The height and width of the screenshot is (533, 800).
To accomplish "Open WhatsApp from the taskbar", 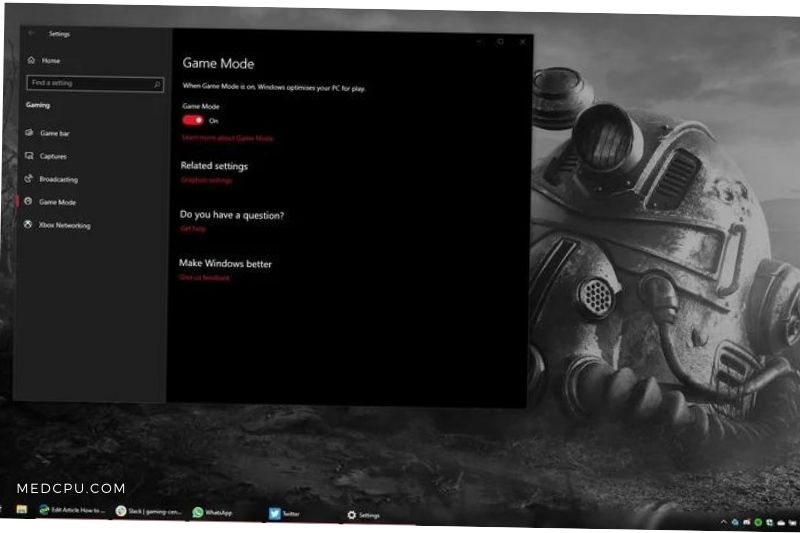I will (x=212, y=512).
